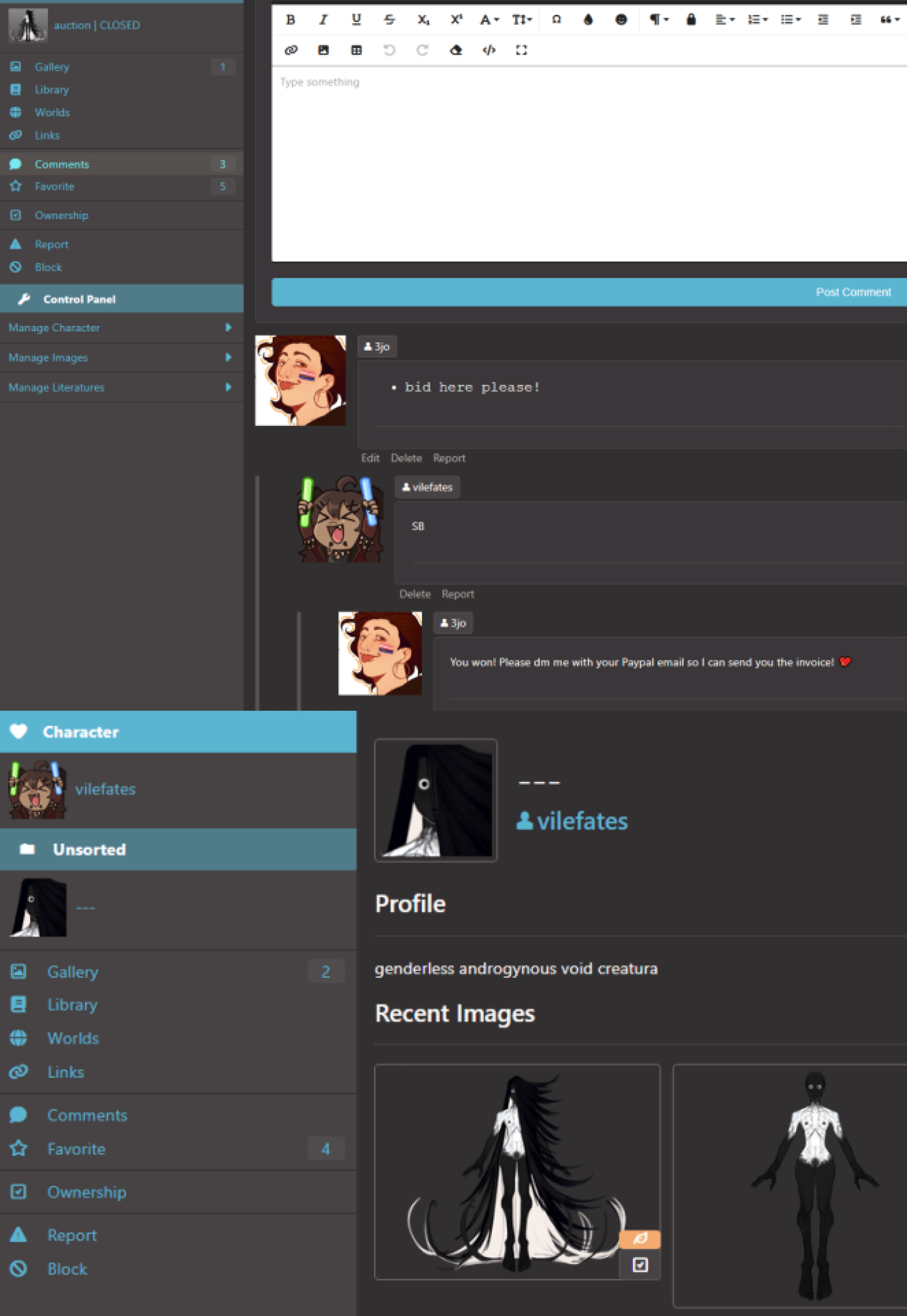Image resolution: width=907 pixels, height=1316 pixels.
Task: Click the clear formatting eraser icon
Action: (x=455, y=50)
